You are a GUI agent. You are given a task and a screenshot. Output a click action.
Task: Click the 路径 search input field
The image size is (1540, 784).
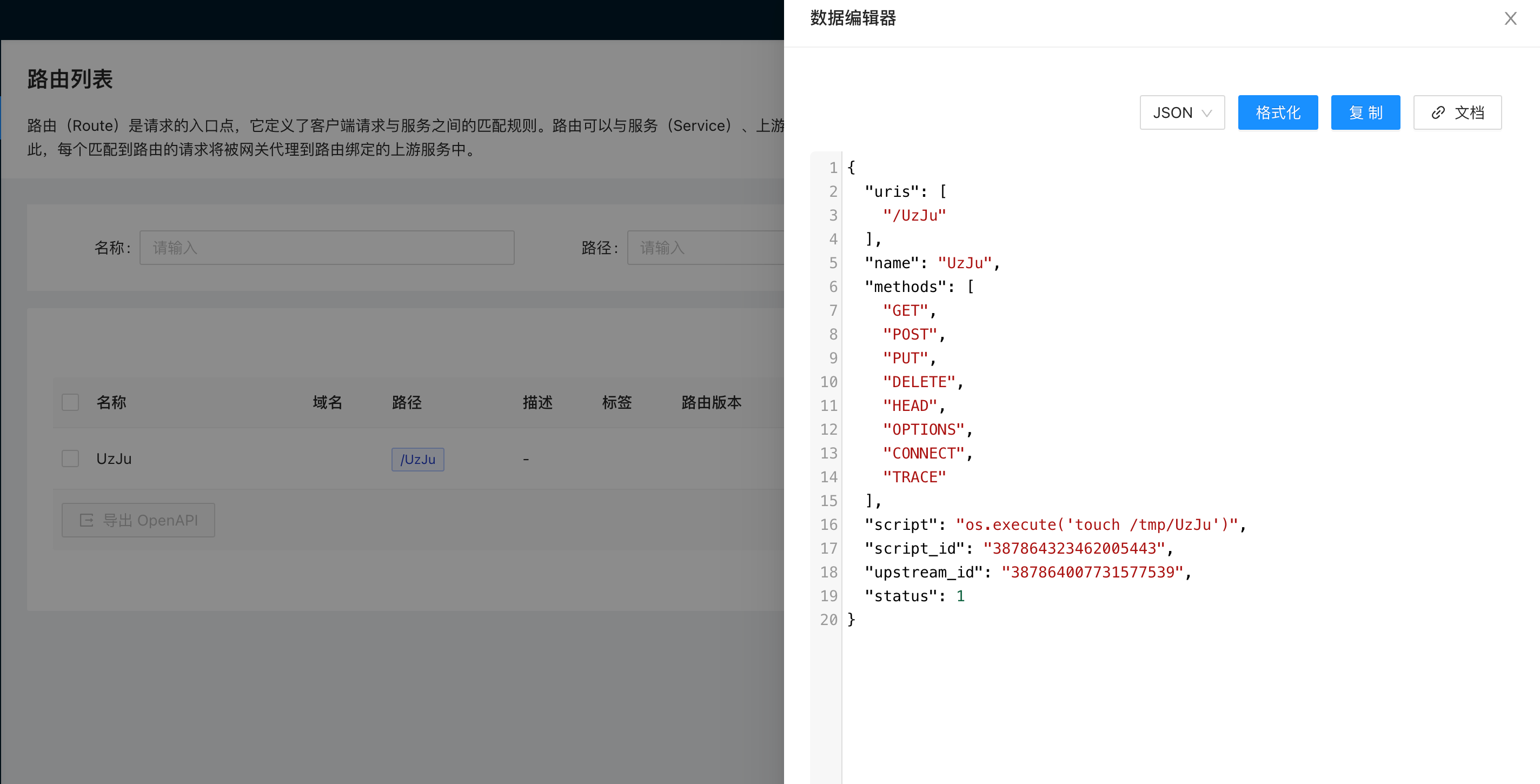pyautogui.click(x=706, y=248)
